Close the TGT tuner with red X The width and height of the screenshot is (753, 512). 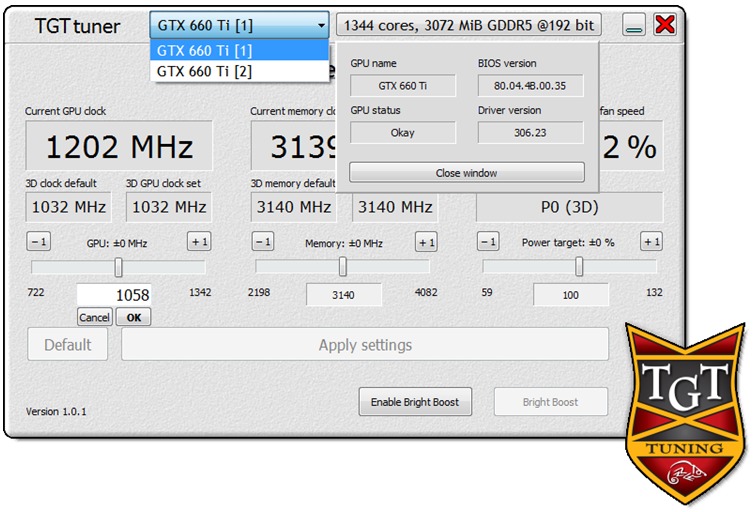pos(665,25)
